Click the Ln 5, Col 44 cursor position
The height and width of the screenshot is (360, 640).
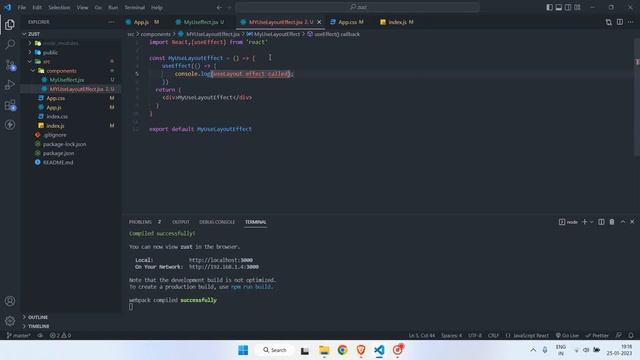[422, 335]
